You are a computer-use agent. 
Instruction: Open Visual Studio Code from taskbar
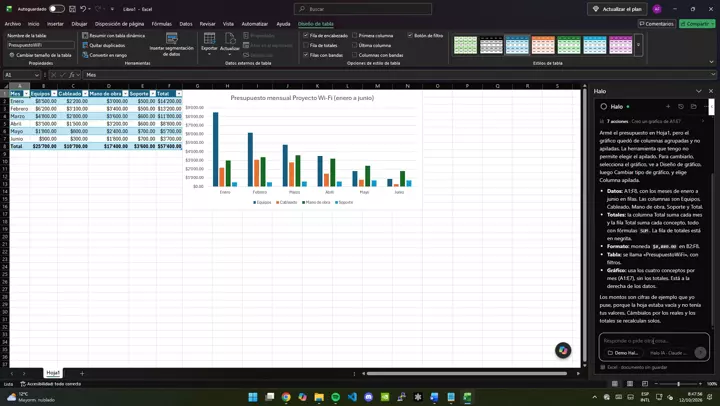(352, 397)
